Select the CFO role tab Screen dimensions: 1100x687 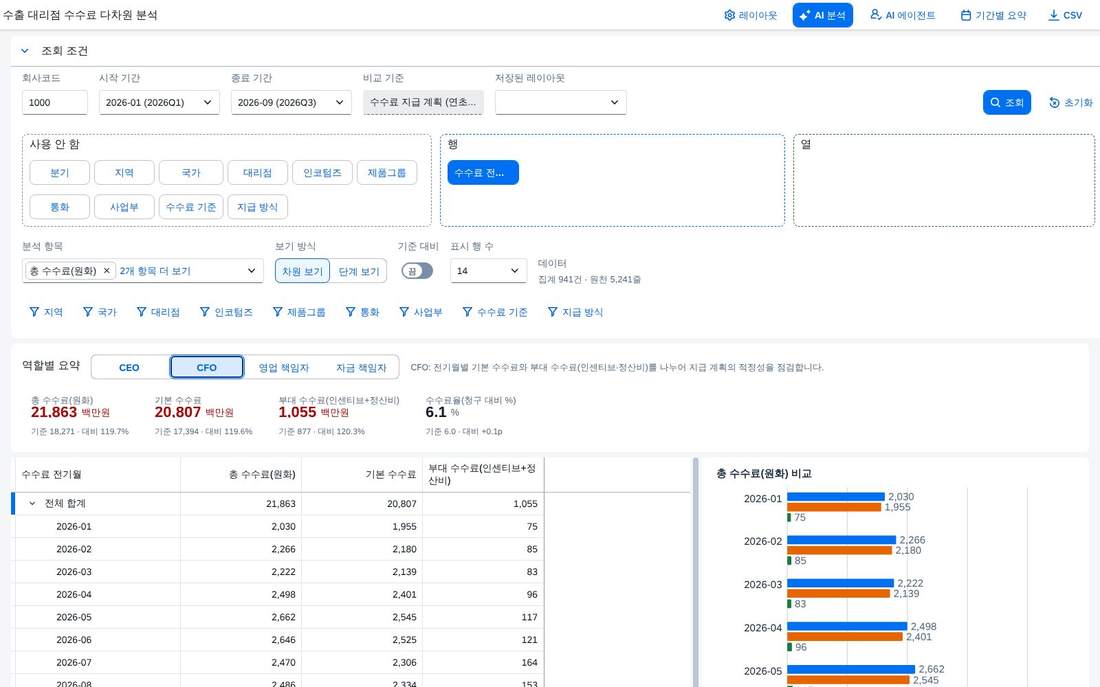(207, 367)
